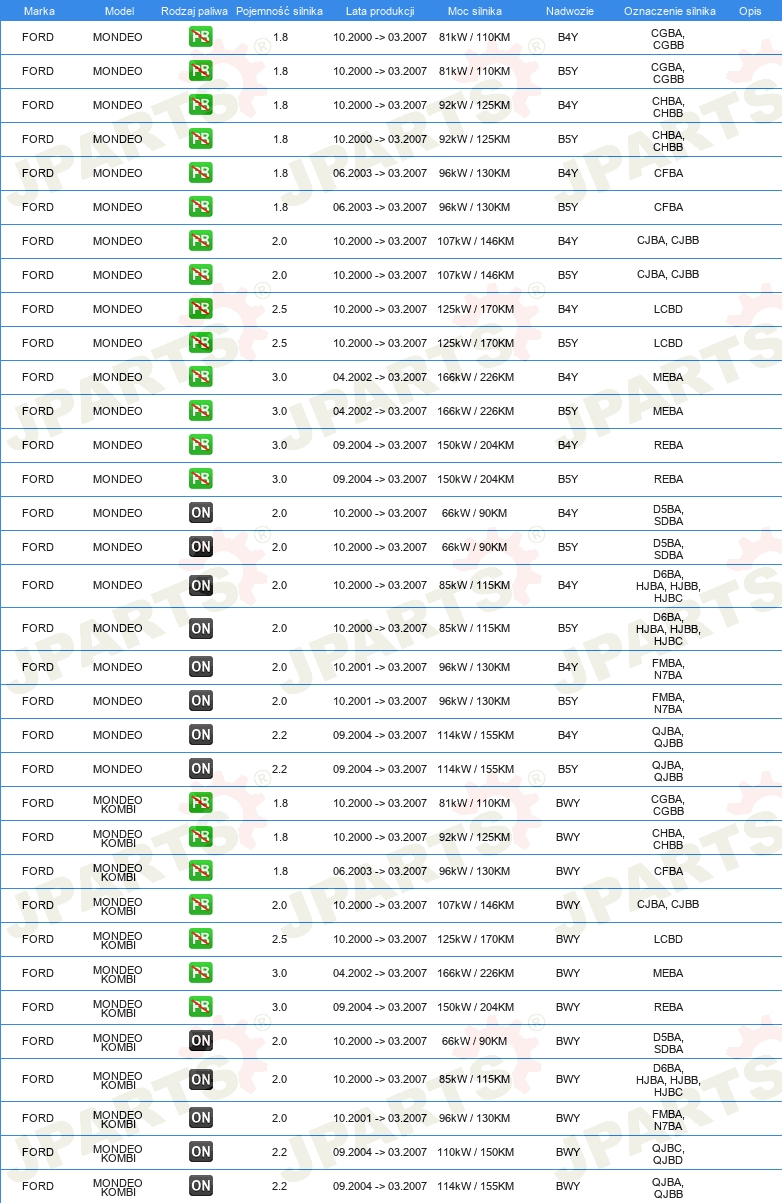Click diesel ON icon in Kombi 114kW row
The width and height of the screenshot is (782, 1203).
point(200,1187)
